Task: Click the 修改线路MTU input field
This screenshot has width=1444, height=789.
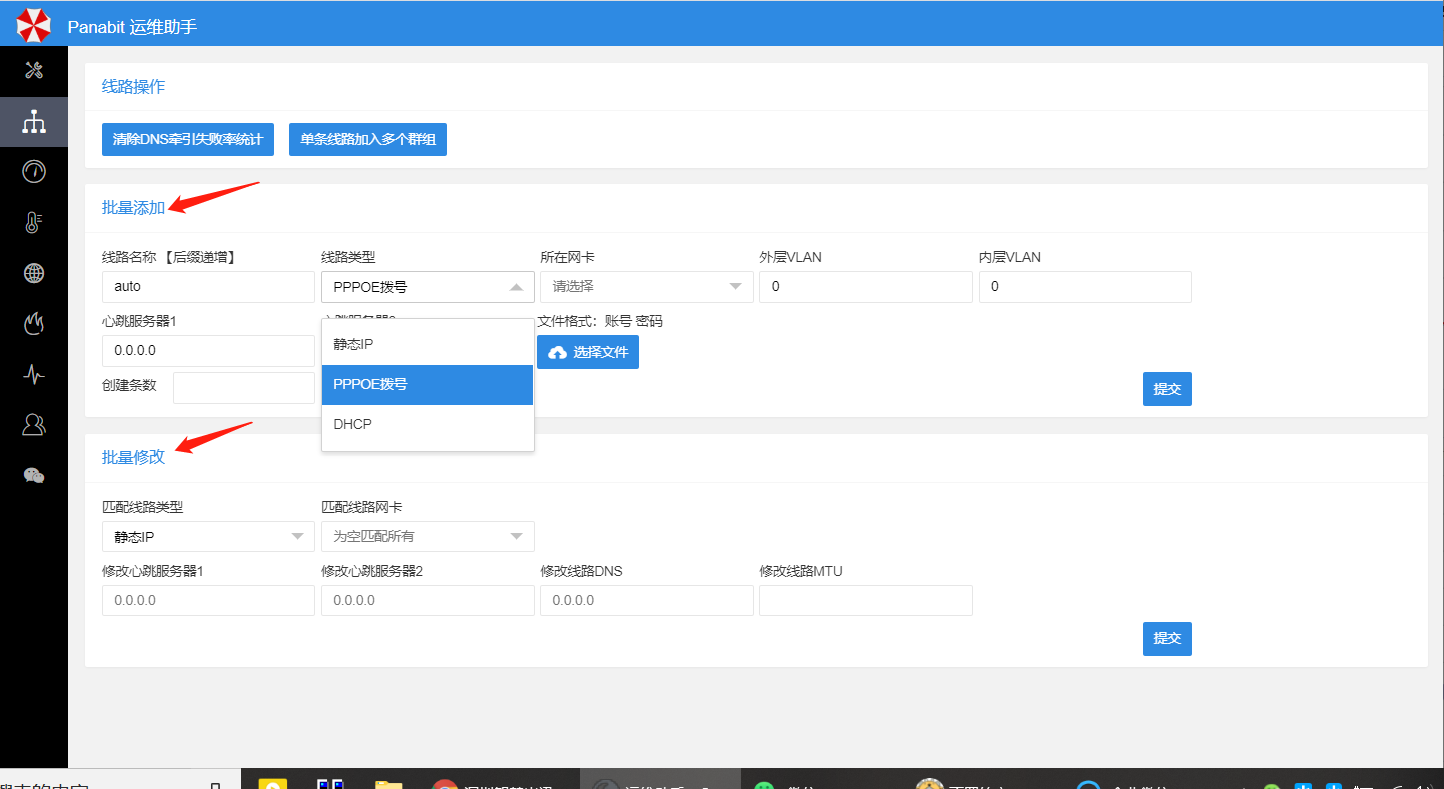Action: coord(865,600)
